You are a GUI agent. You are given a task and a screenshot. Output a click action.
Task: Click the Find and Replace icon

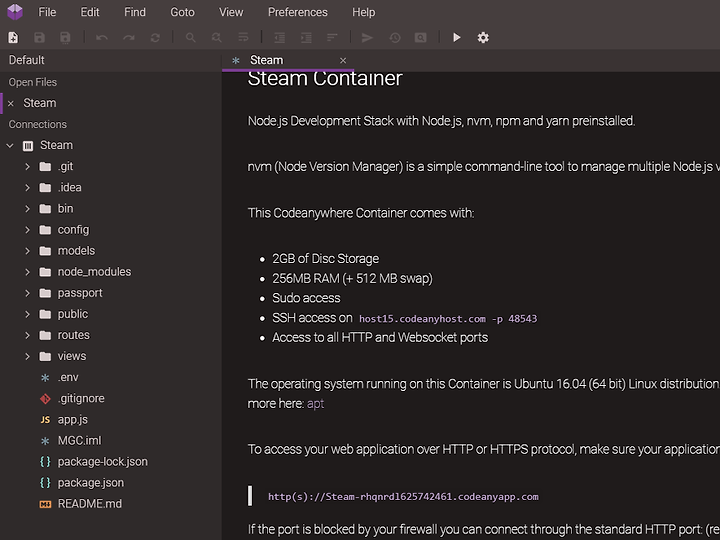217,38
